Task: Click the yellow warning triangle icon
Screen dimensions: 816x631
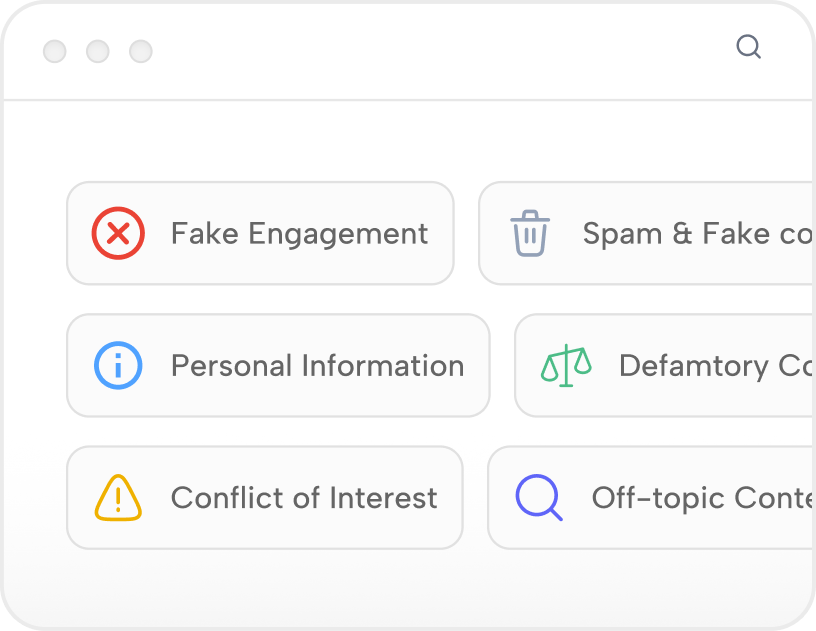Action: (118, 498)
